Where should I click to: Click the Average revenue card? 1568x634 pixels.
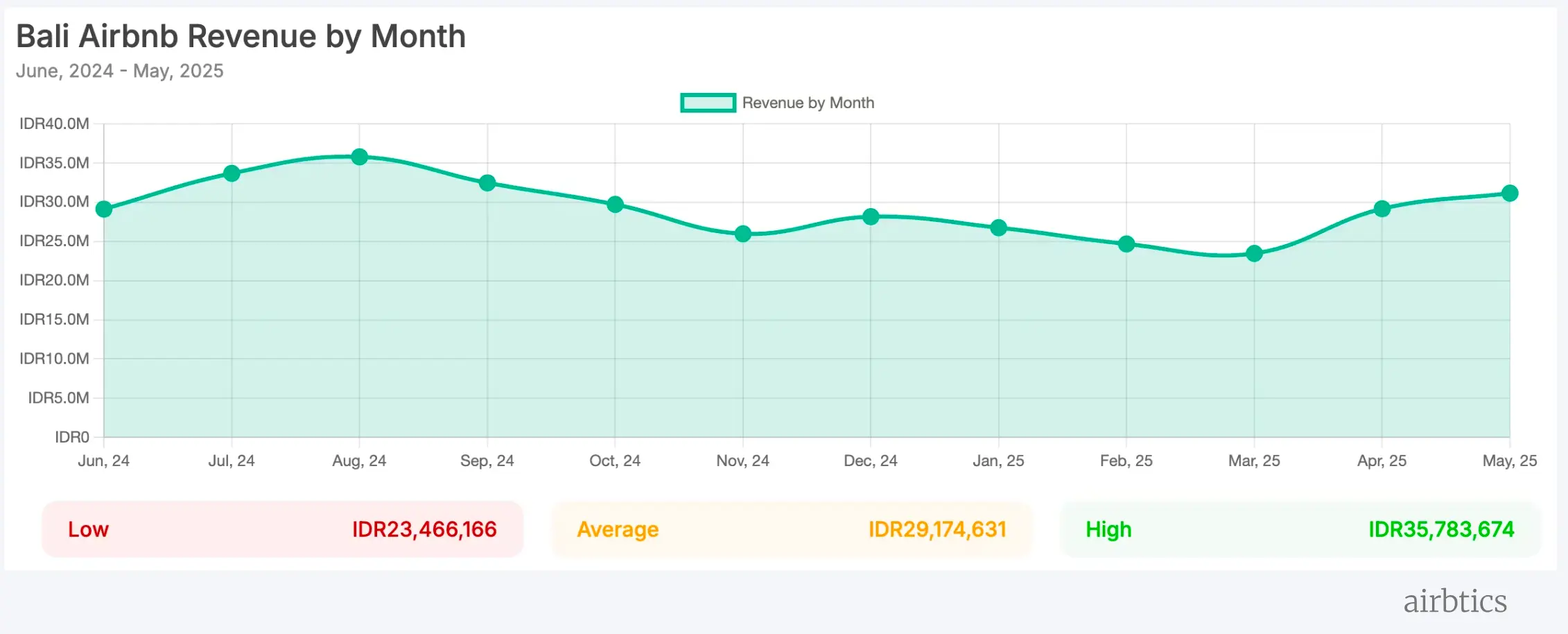pyautogui.click(x=791, y=529)
